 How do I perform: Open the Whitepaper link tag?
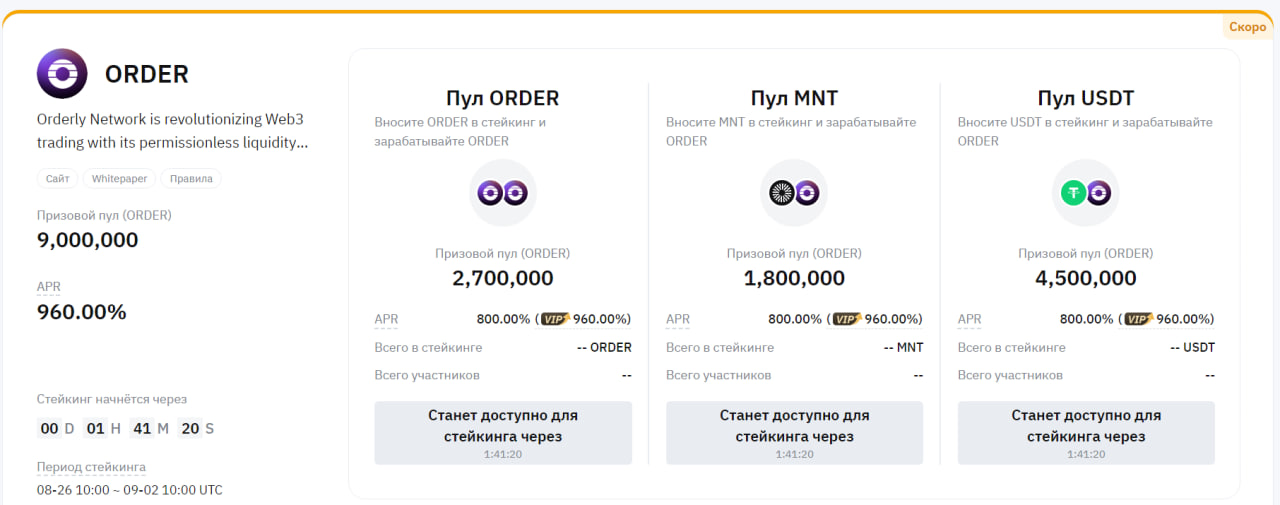tap(119, 179)
